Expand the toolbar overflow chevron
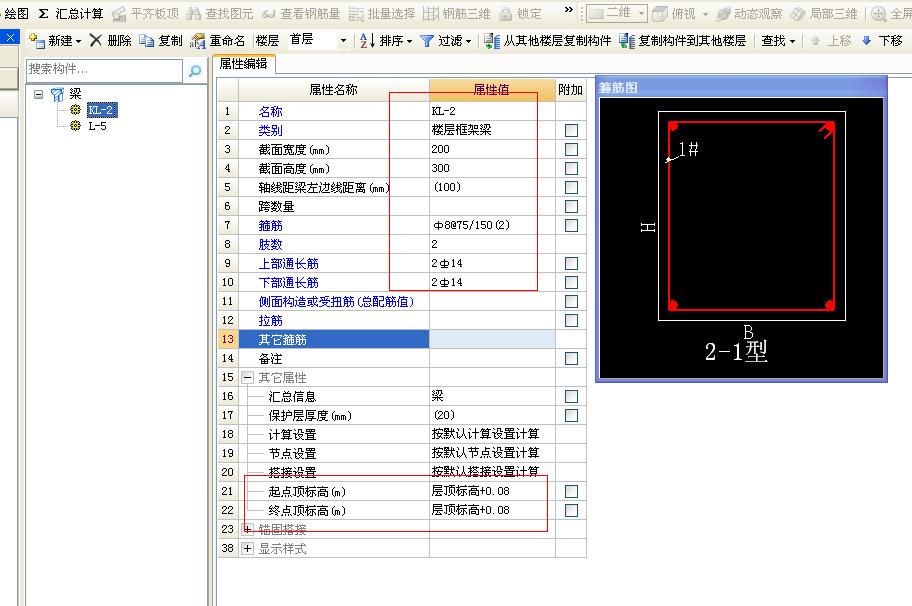The width and height of the screenshot is (912, 606). click(x=569, y=10)
